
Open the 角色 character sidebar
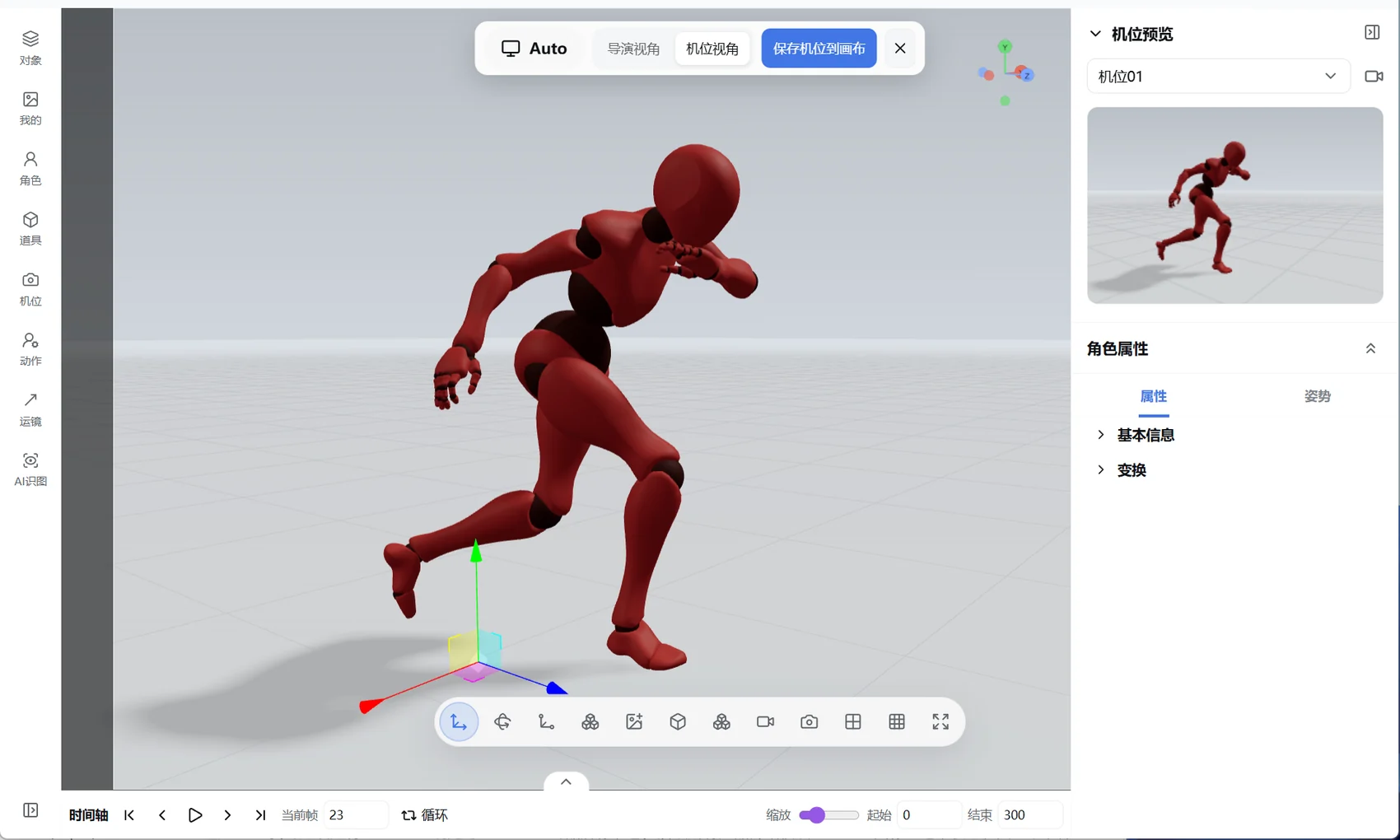pyautogui.click(x=30, y=168)
